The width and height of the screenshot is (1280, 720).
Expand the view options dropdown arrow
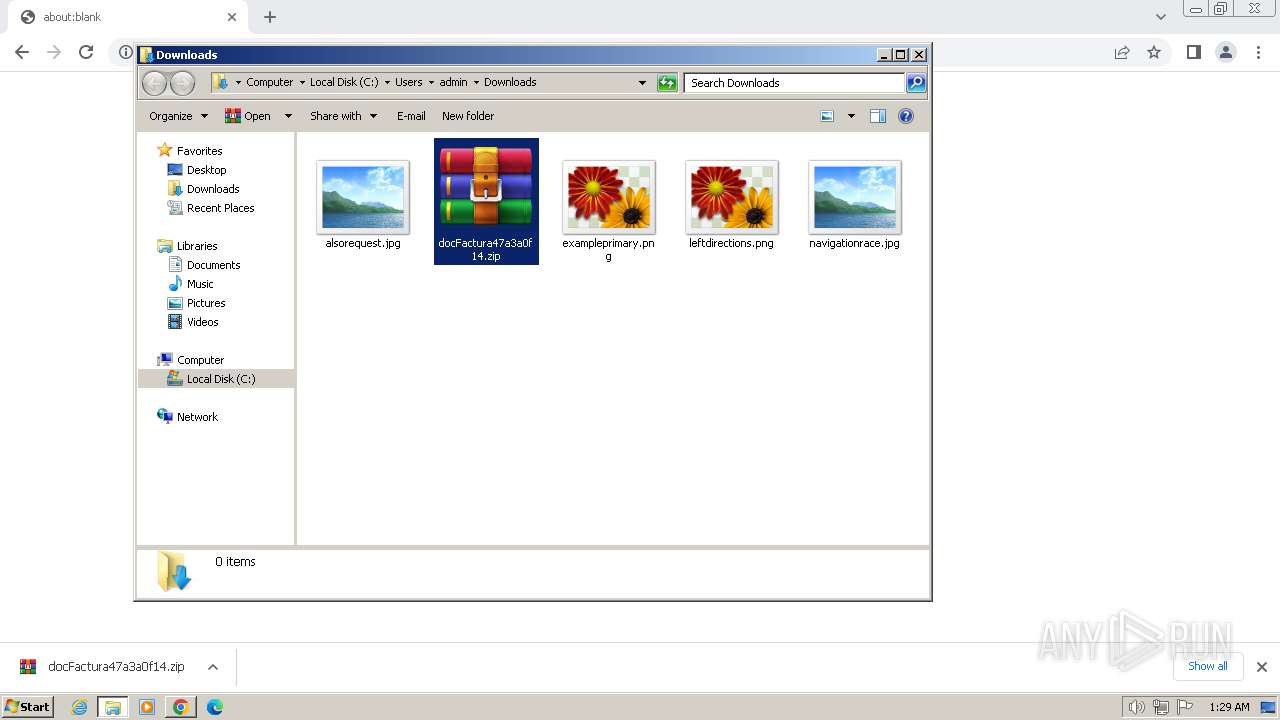coord(851,116)
